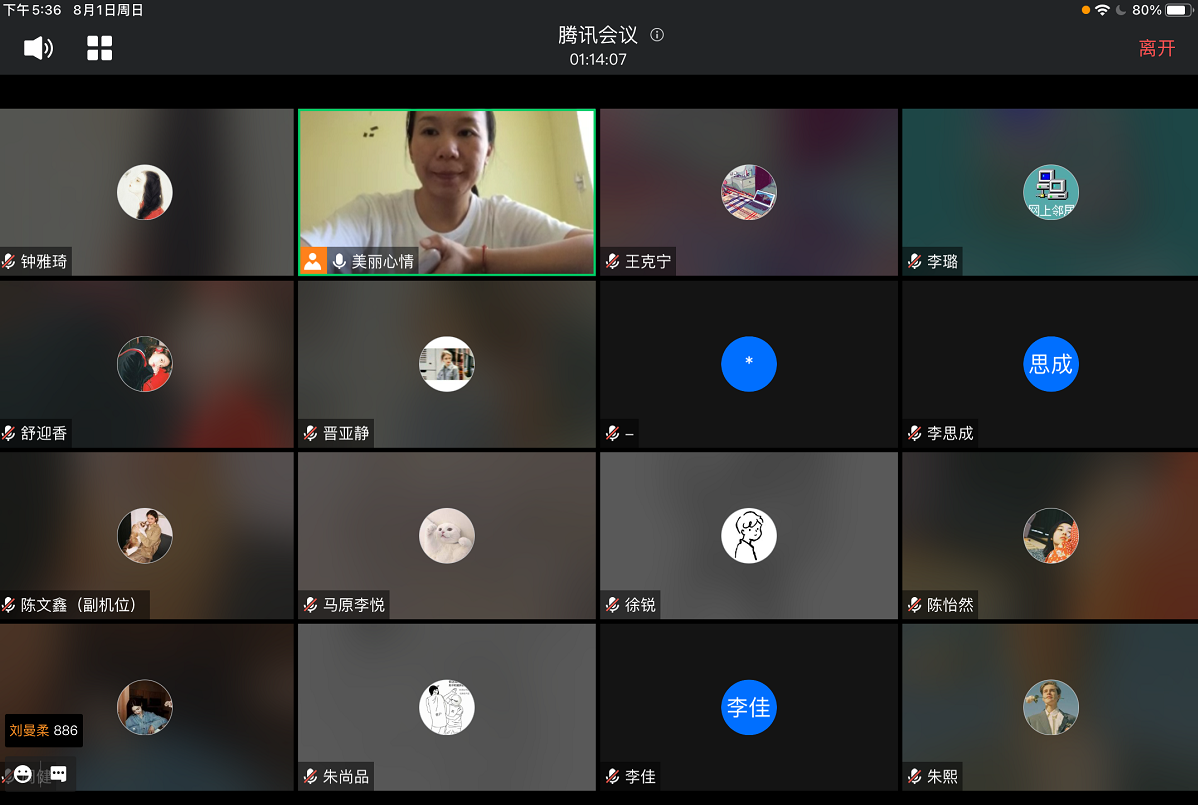Open the chat message bubble icon
Image resolution: width=1198 pixels, height=805 pixels.
coord(58,774)
